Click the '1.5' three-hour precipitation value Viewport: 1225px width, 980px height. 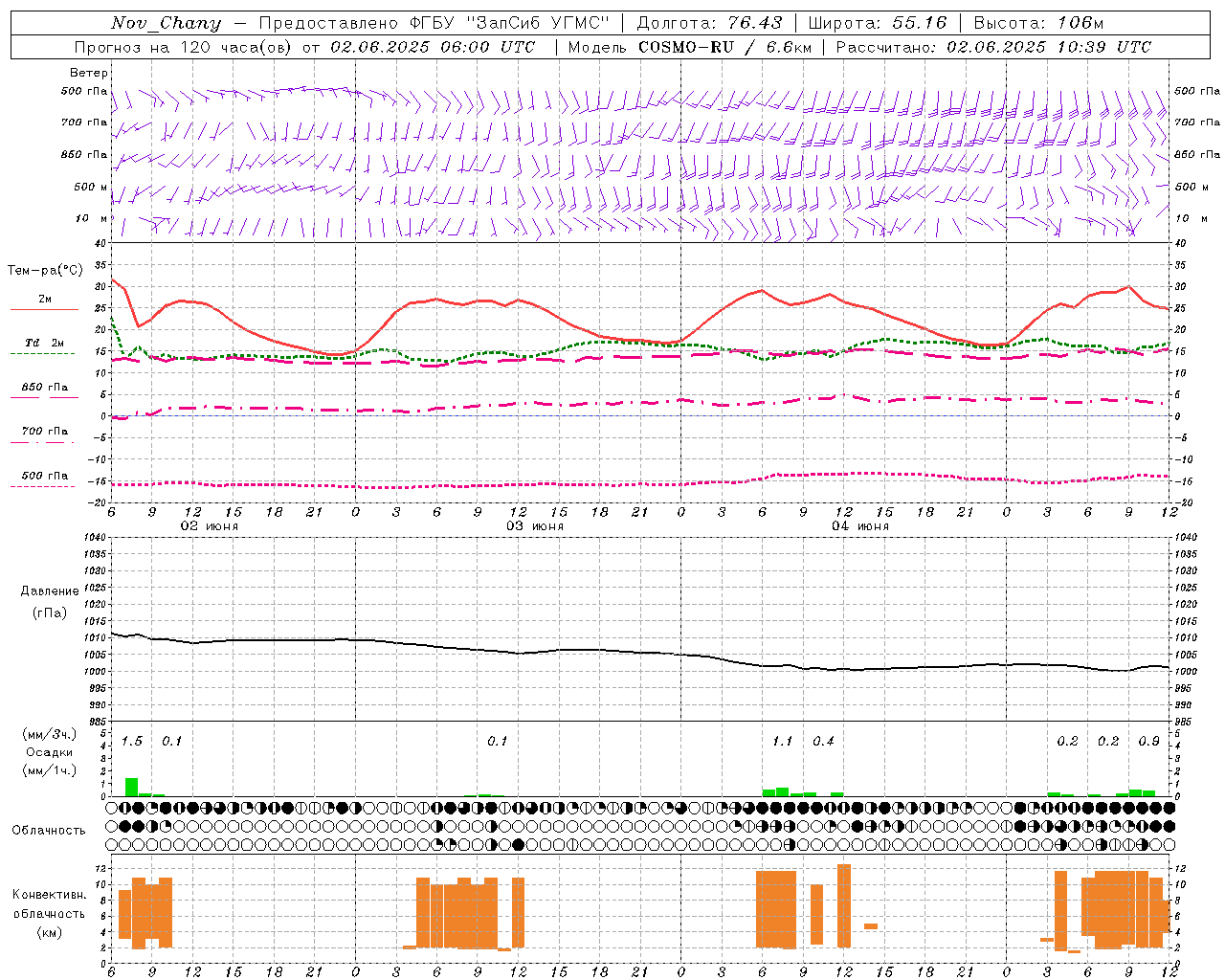(x=132, y=742)
